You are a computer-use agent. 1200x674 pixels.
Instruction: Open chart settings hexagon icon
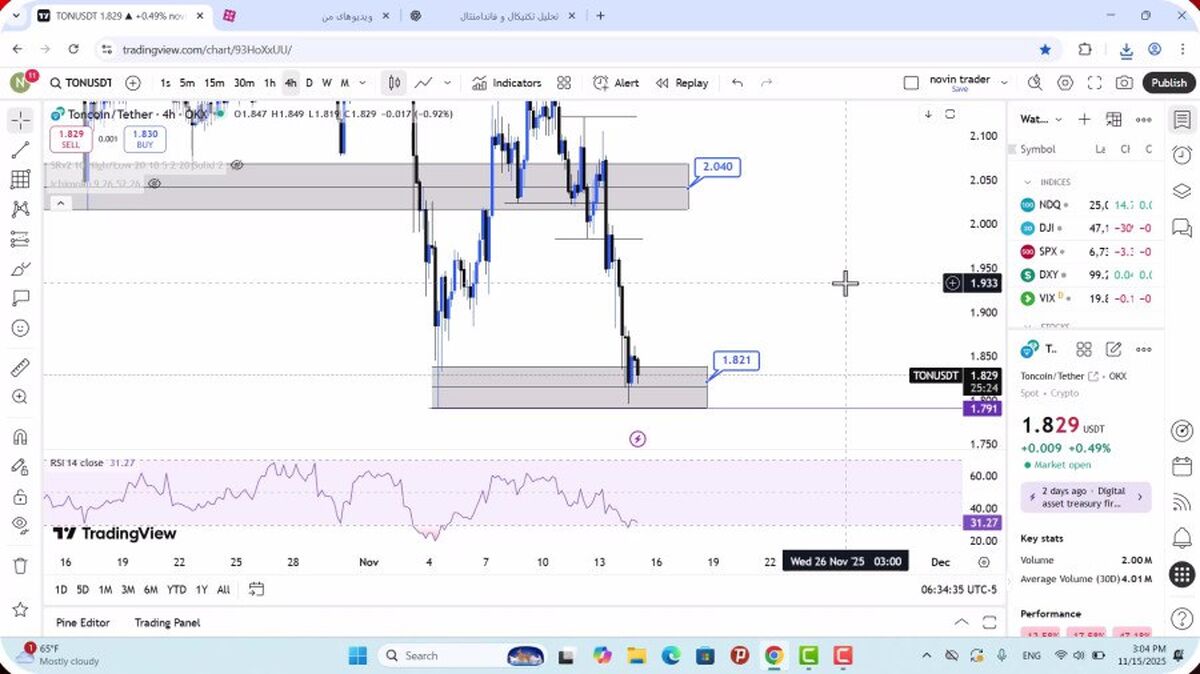(x=1065, y=83)
